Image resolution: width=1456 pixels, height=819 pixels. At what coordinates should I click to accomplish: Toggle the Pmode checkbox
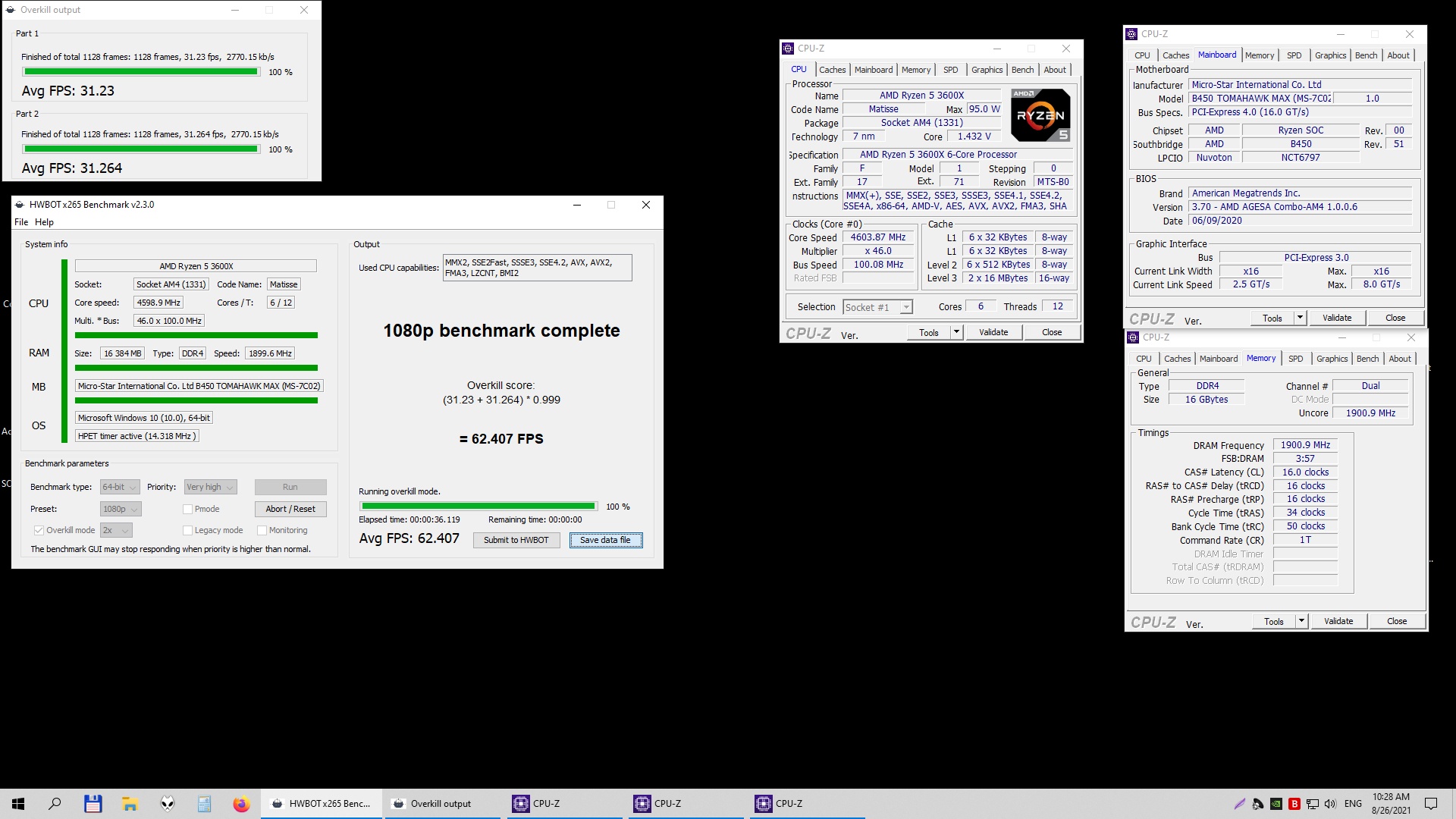[187, 509]
